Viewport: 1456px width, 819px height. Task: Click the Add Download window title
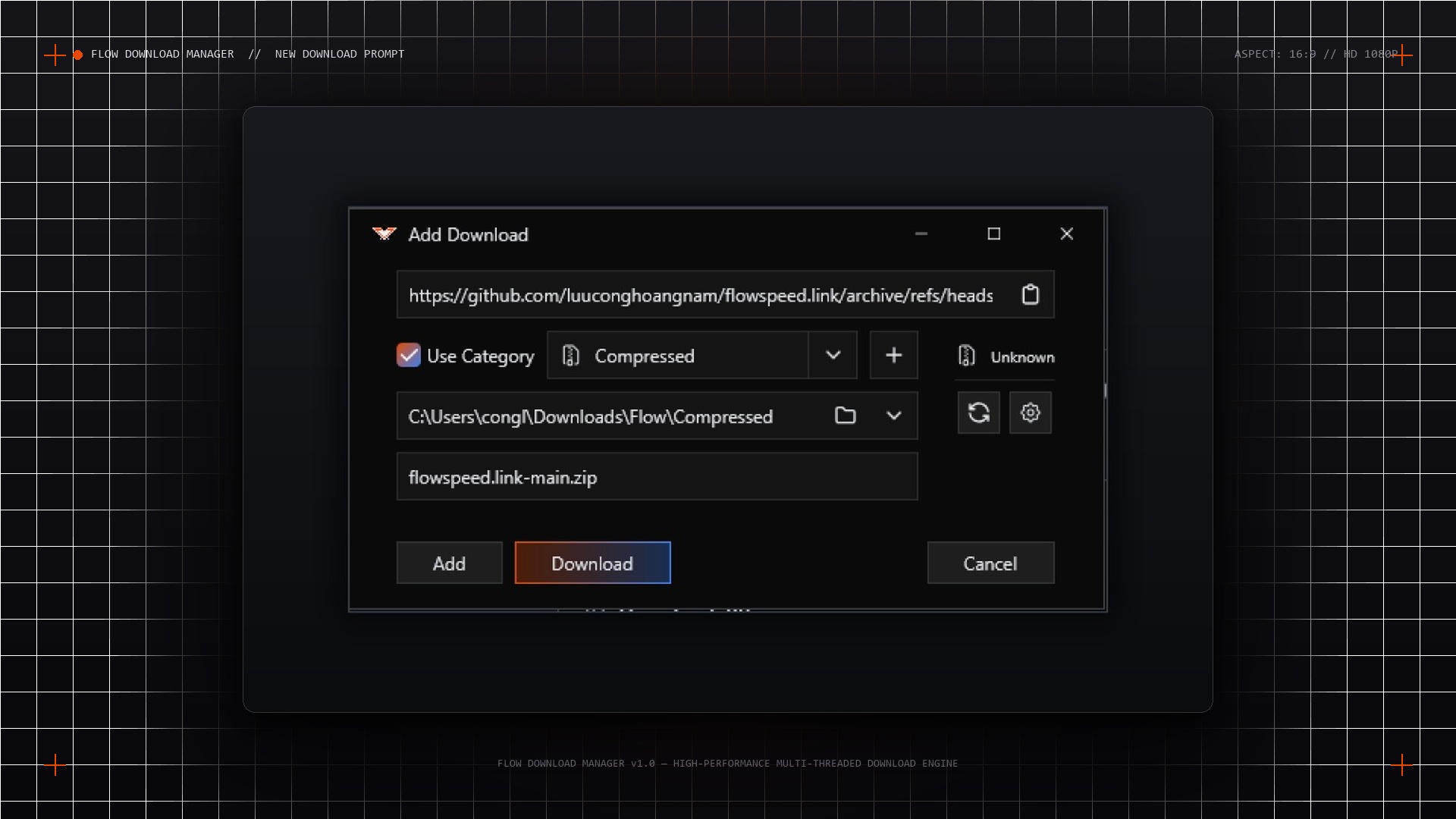pos(468,234)
